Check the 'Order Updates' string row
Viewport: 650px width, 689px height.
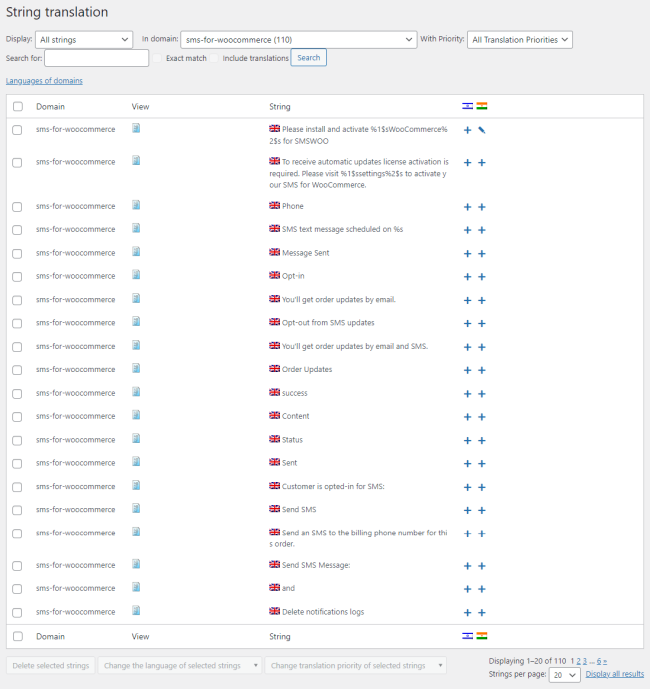tap(17, 370)
